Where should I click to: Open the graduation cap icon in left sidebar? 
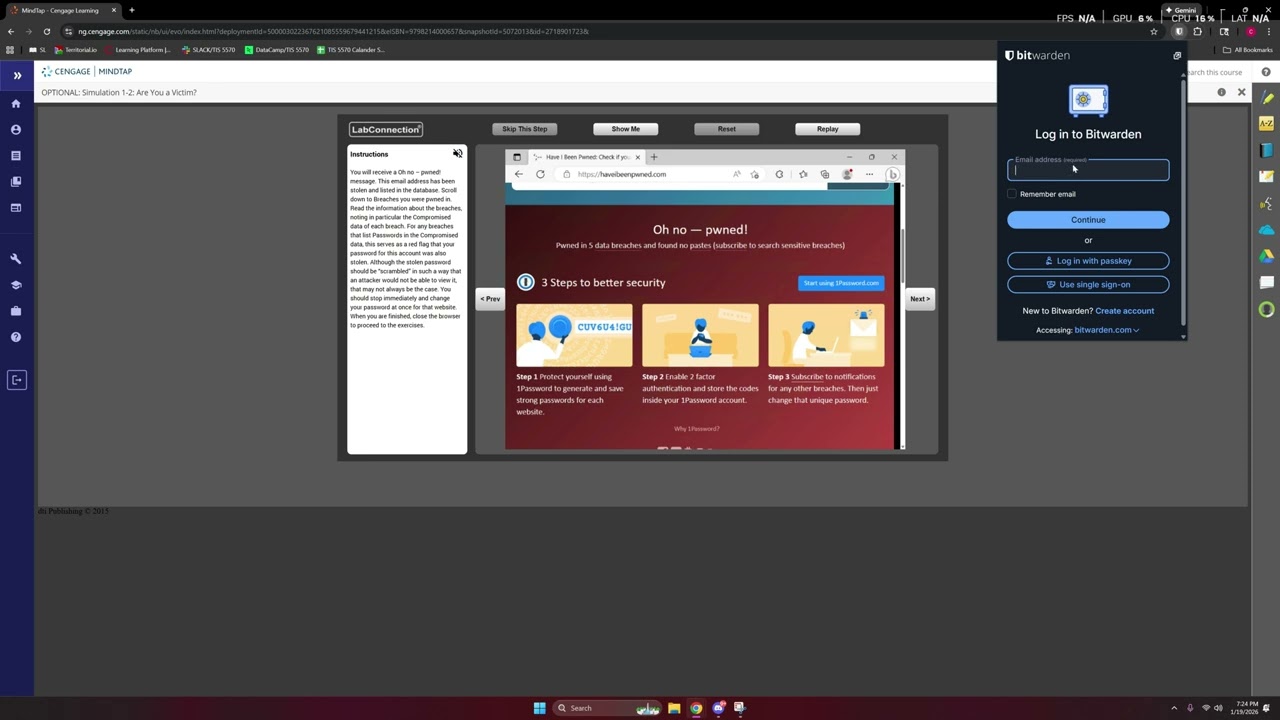[x=16, y=285]
